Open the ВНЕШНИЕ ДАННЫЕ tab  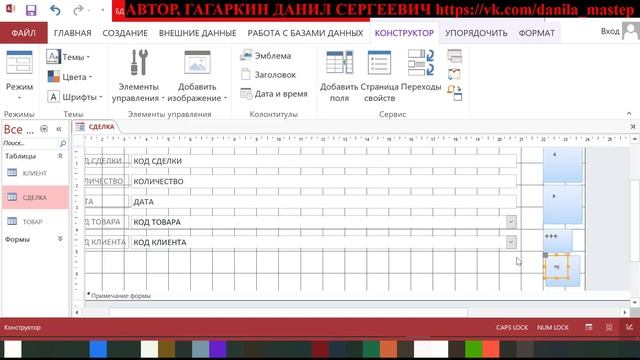pos(198,33)
